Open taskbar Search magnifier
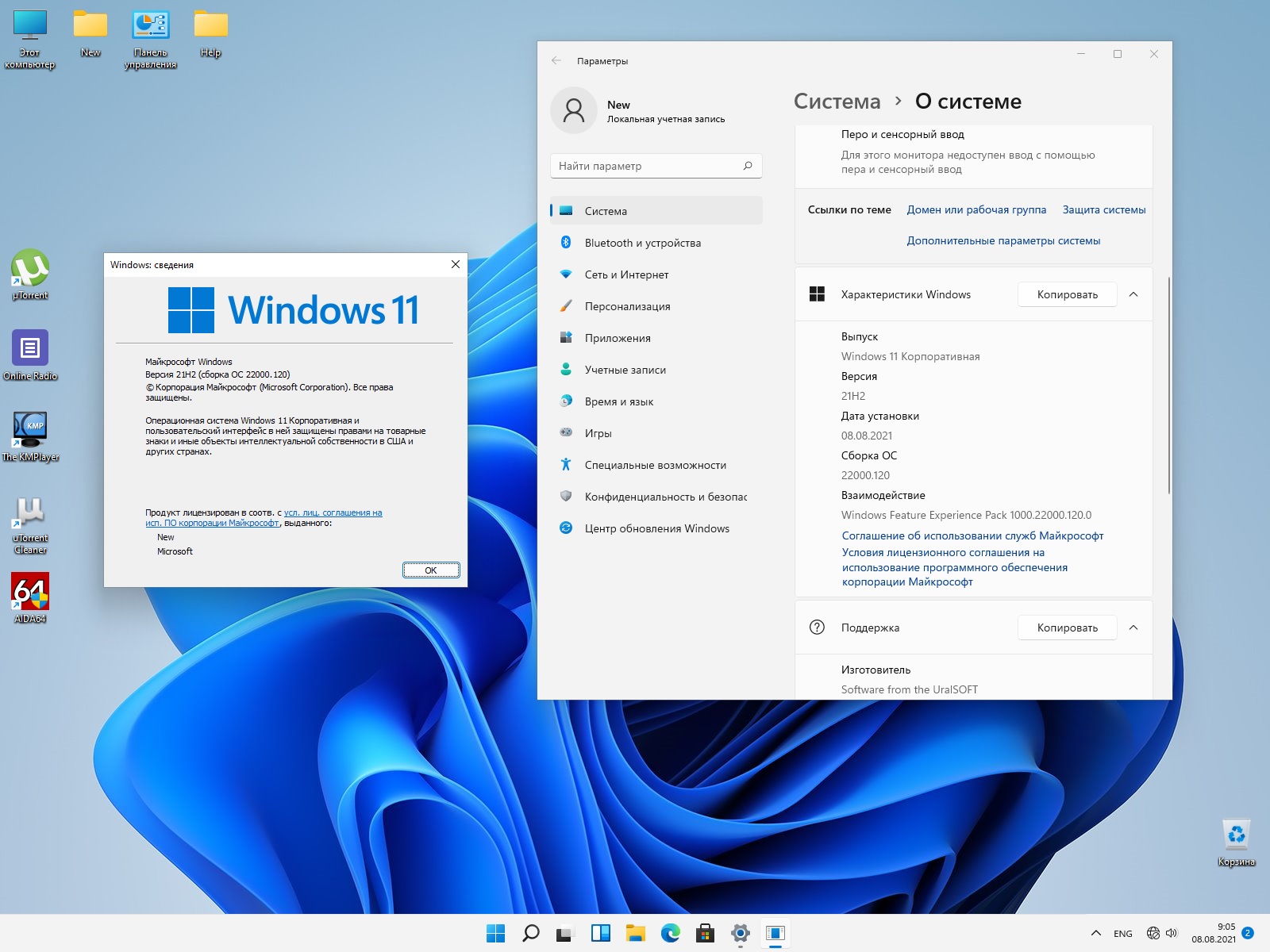Viewport: 1270px width, 952px height. (530, 933)
